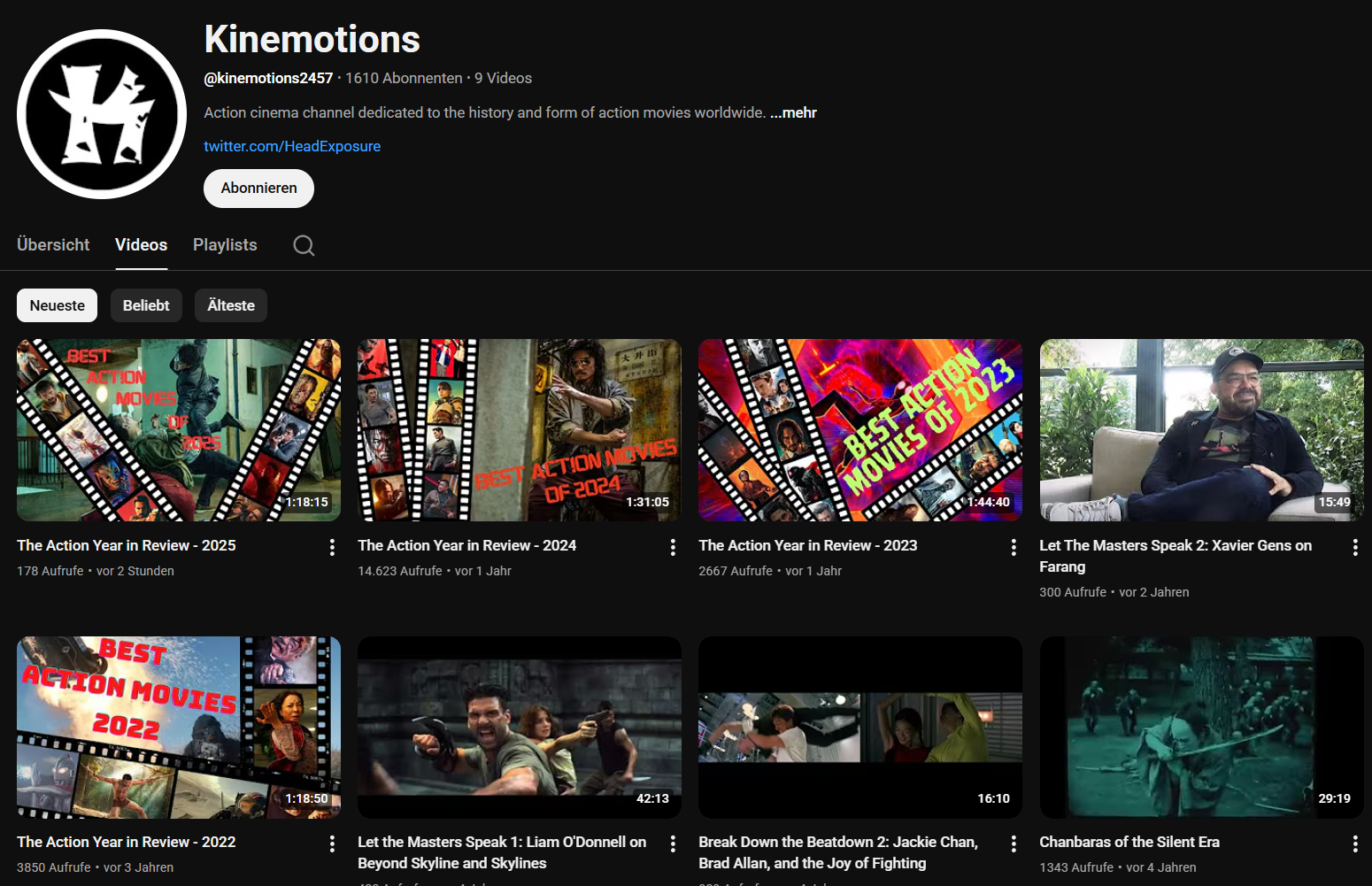Screen dimensions: 1372x886
Task: Play the 16:10 Jackie Chan beatdown thumbnail
Action: click(x=860, y=728)
